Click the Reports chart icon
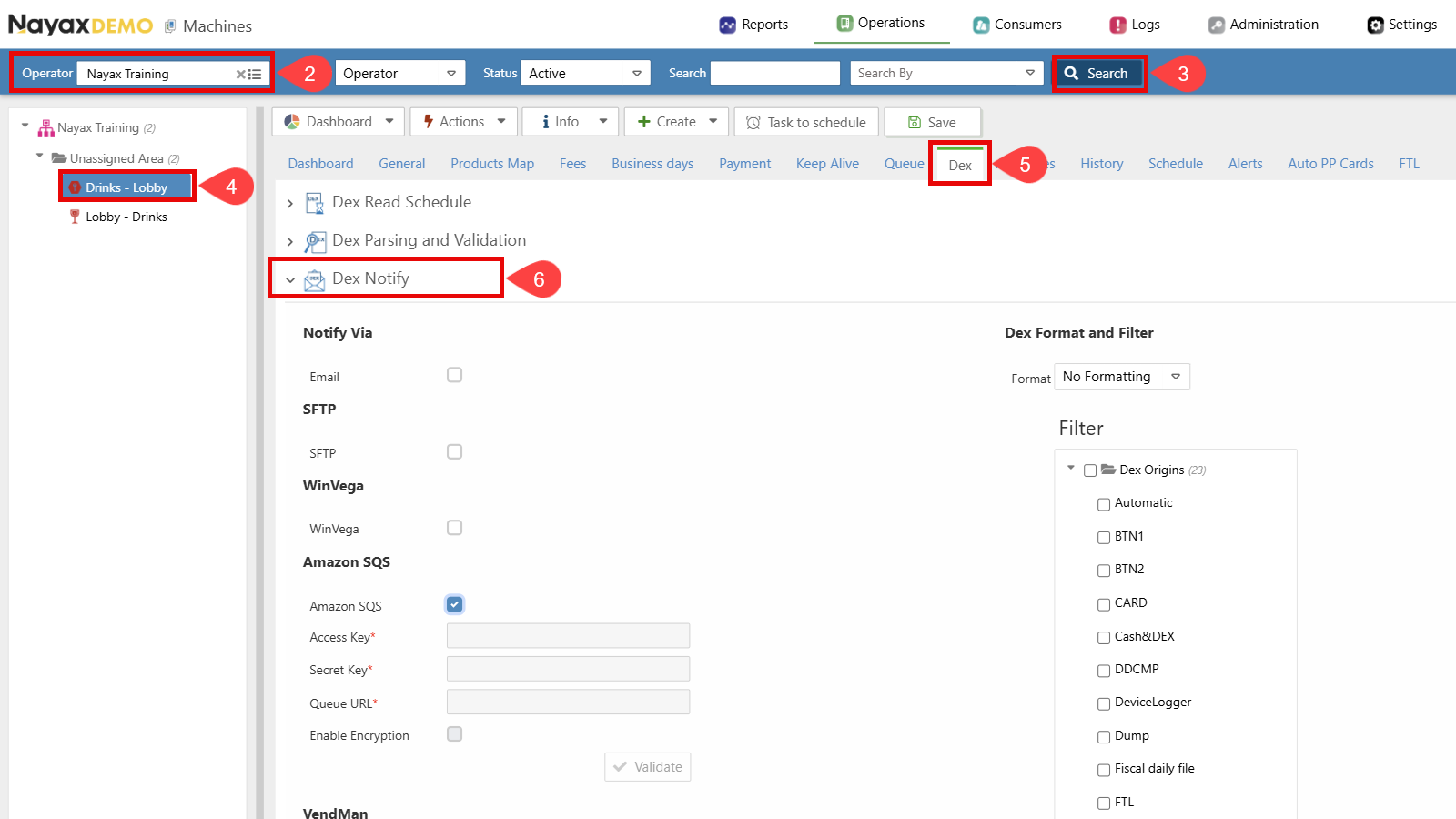Image resolution: width=1456 pixels, height=819 pixels. click(727, 25)
